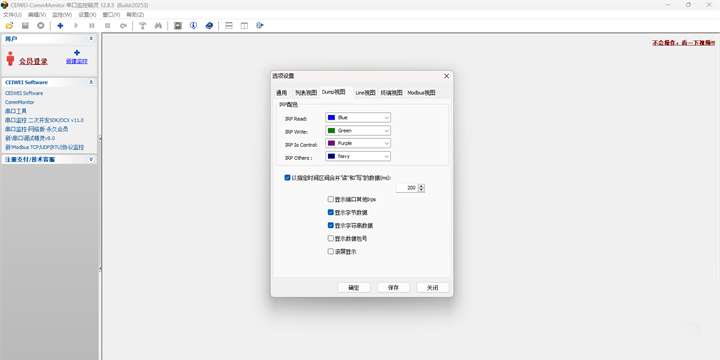
Task: Switch to the 列表视图 tab
Action: pyautogui.click(x=306, y=93)
